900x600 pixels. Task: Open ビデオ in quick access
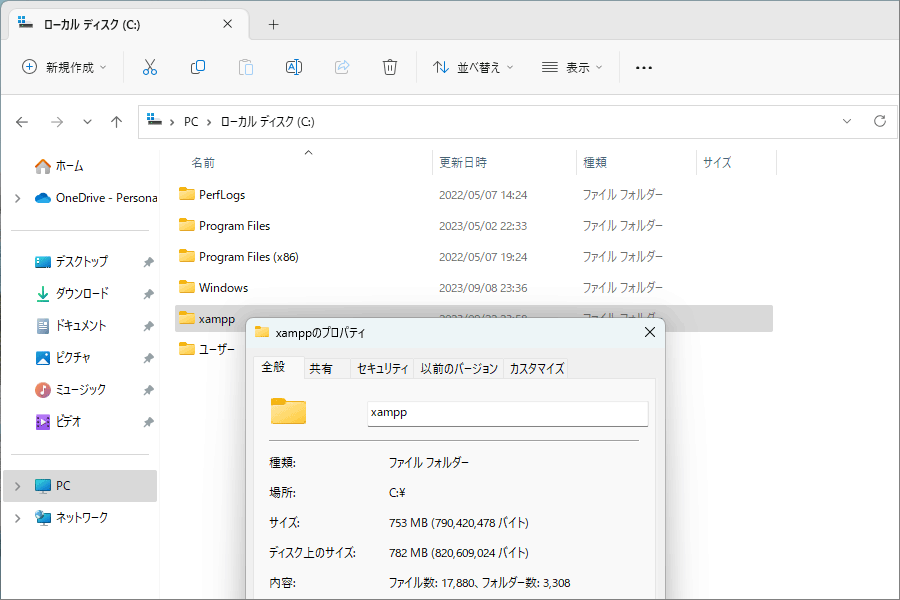(x=58, y=422)
